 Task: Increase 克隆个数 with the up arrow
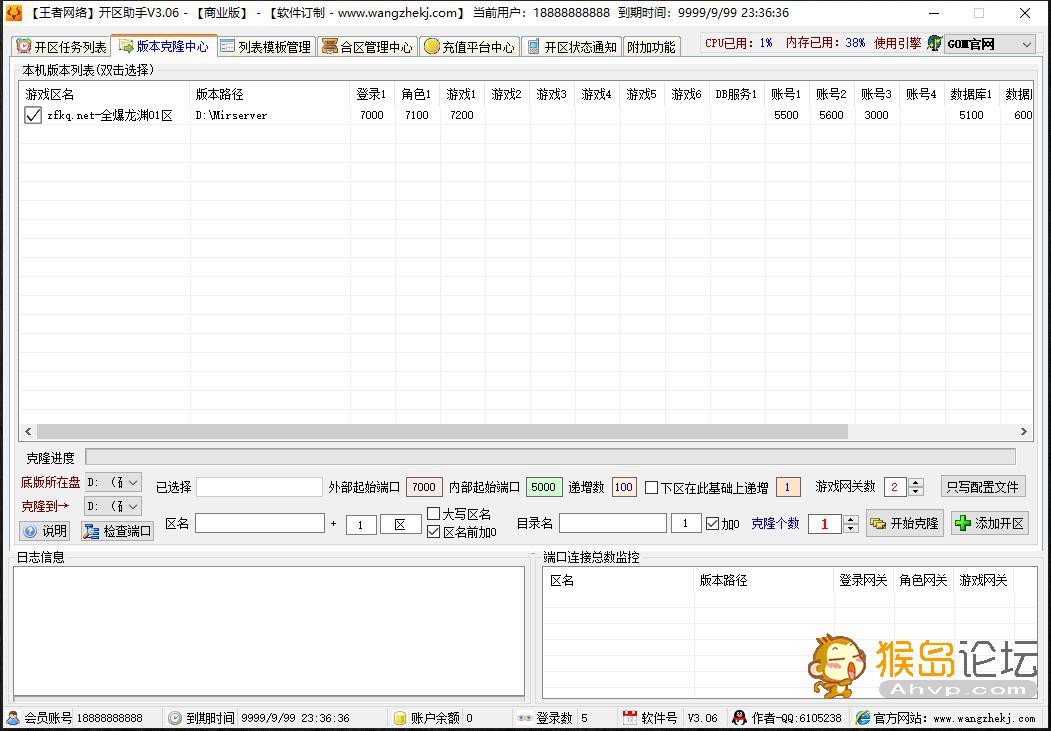(851, 519)
